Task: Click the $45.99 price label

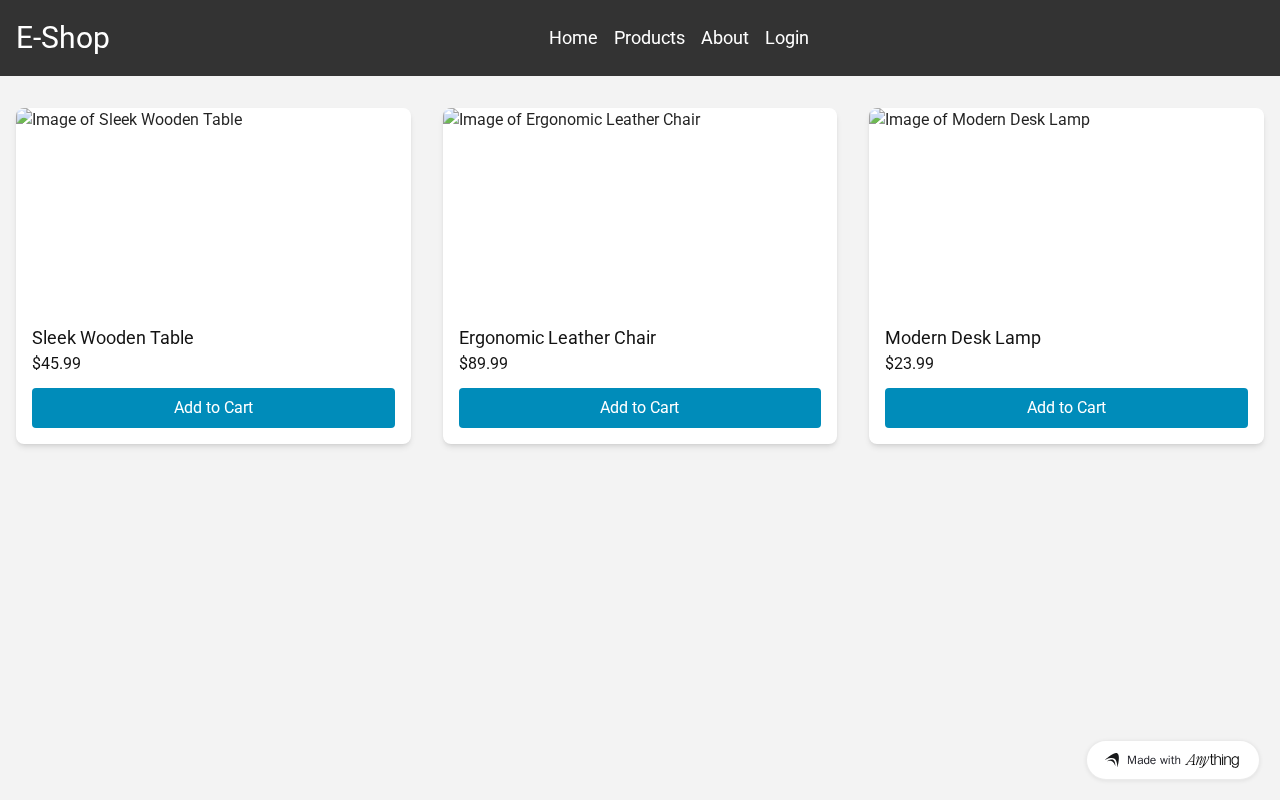Action: tap(56, 364)
